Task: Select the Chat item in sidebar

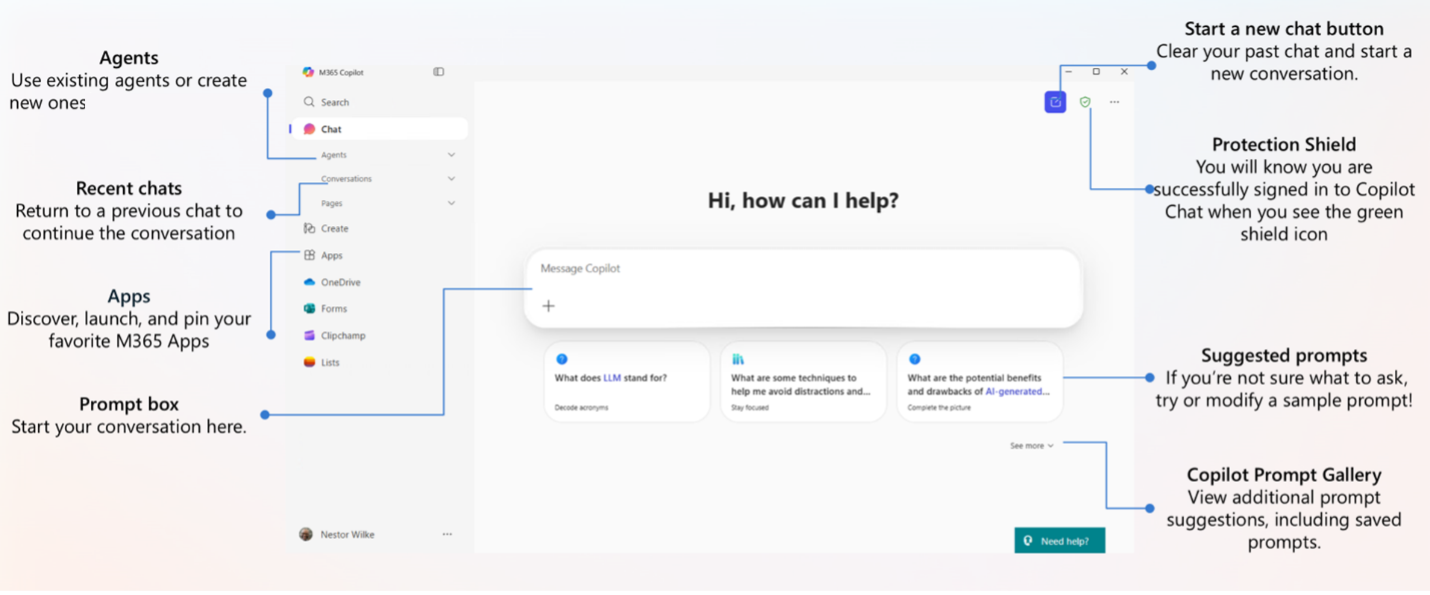Action: click(331, 129)
